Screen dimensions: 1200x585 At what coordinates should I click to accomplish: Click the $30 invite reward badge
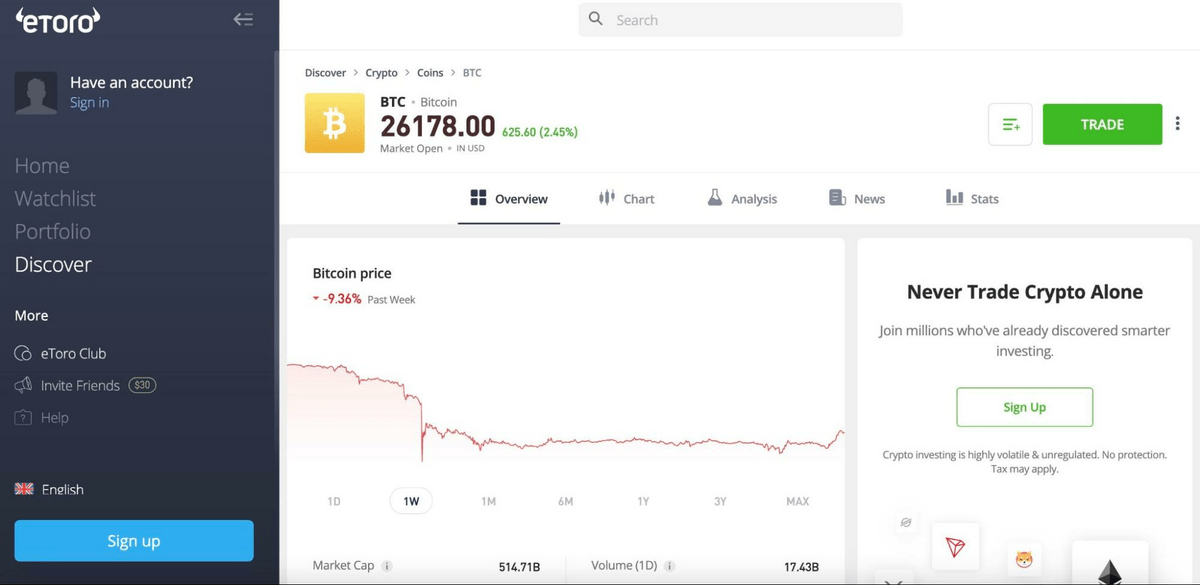tap(142, 385)
